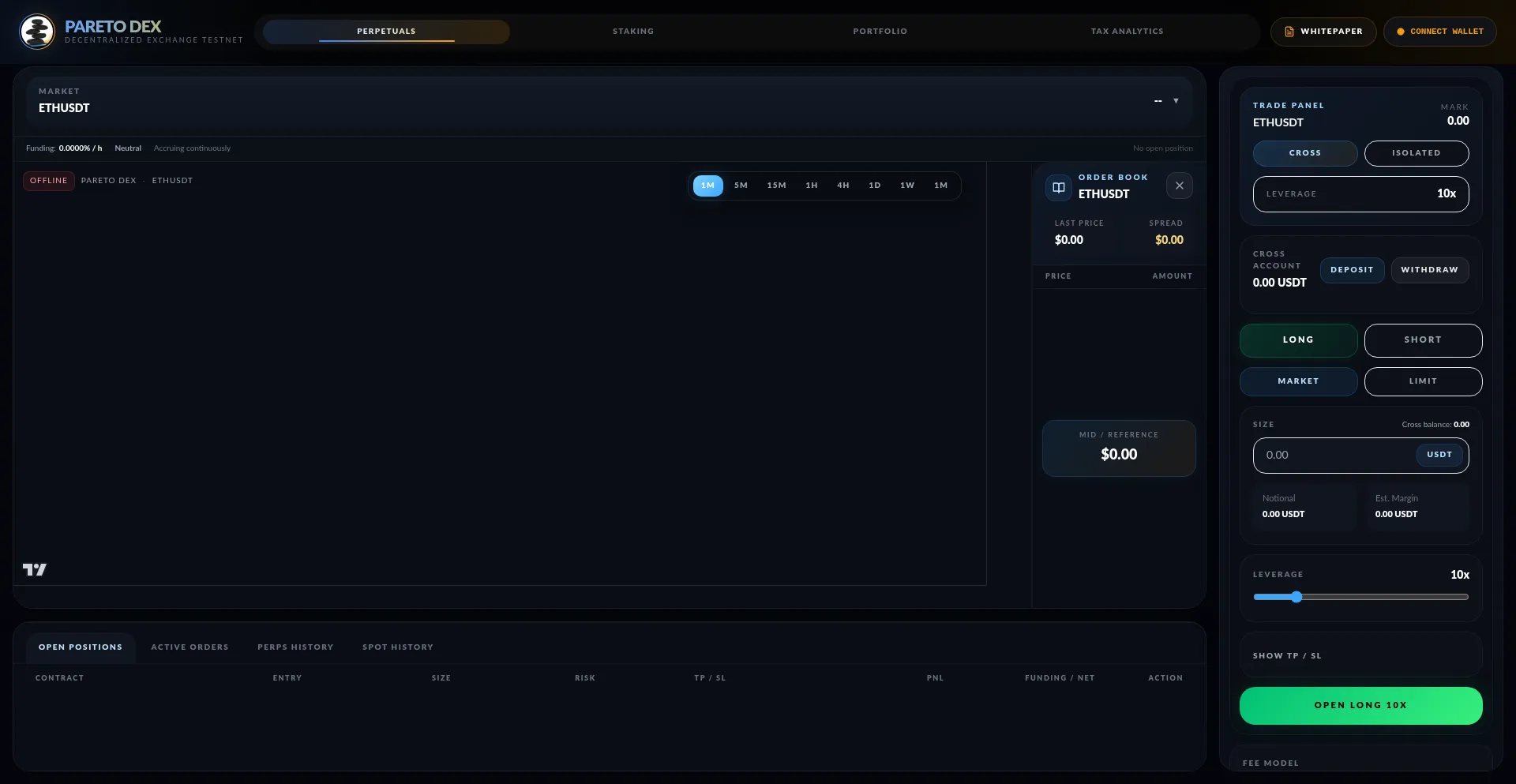Screen dimensions: 1516x784
Task: Select the 1D chart interval
Action: 874,186
